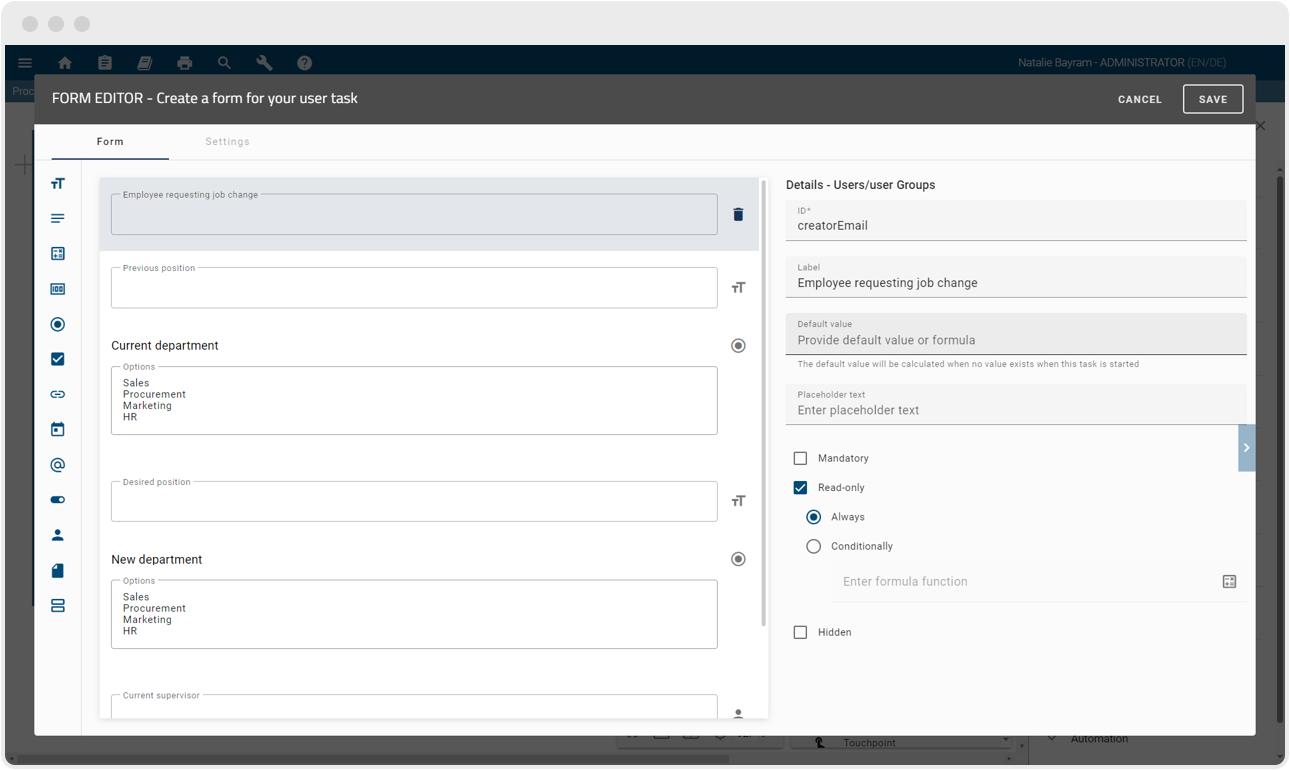The image size is (1290, 770).
Task: Click New department options list box
Action: click(x=414, y=615)
